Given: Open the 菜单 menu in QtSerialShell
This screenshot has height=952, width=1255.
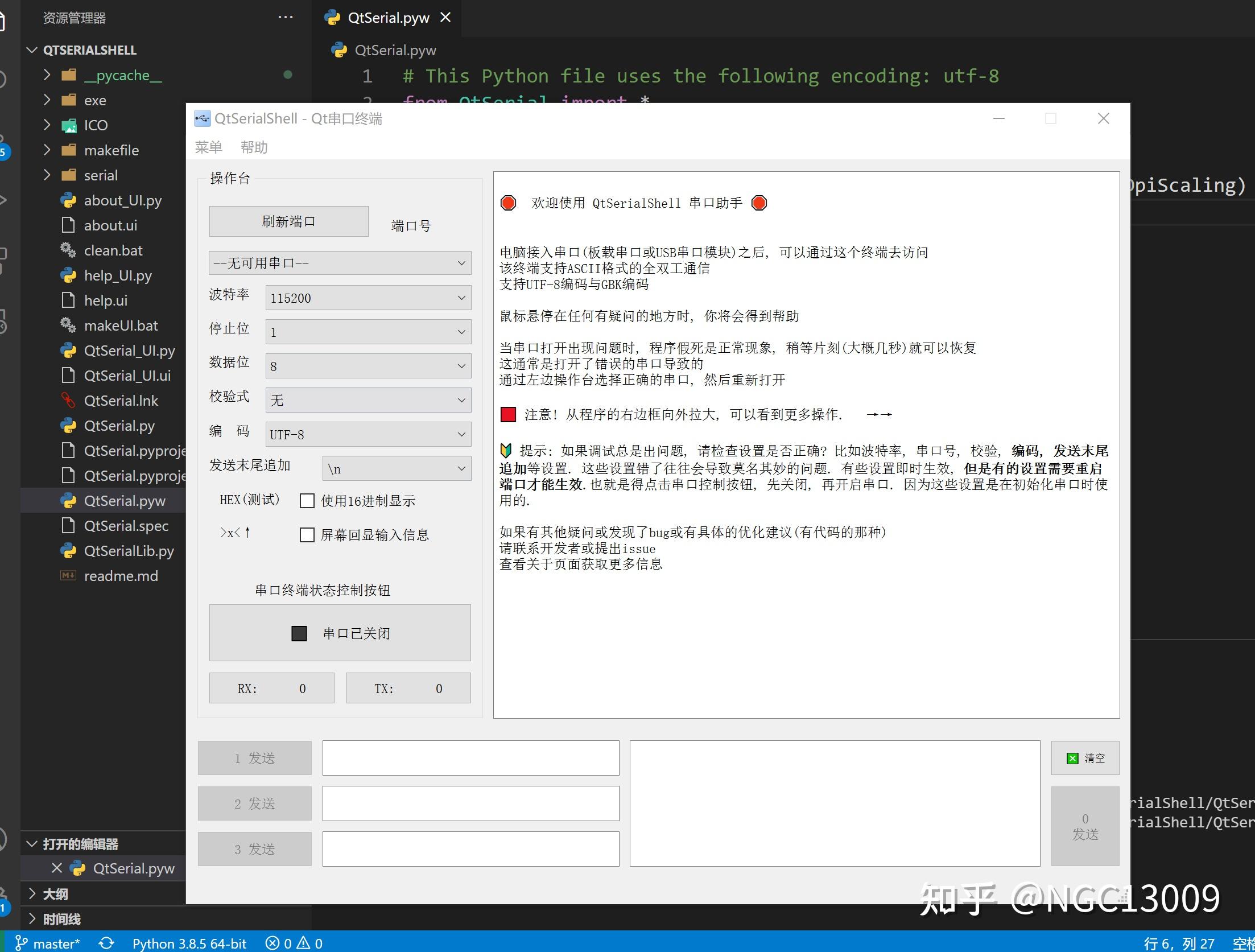Looking at the screenshot, I should point(208,147).
